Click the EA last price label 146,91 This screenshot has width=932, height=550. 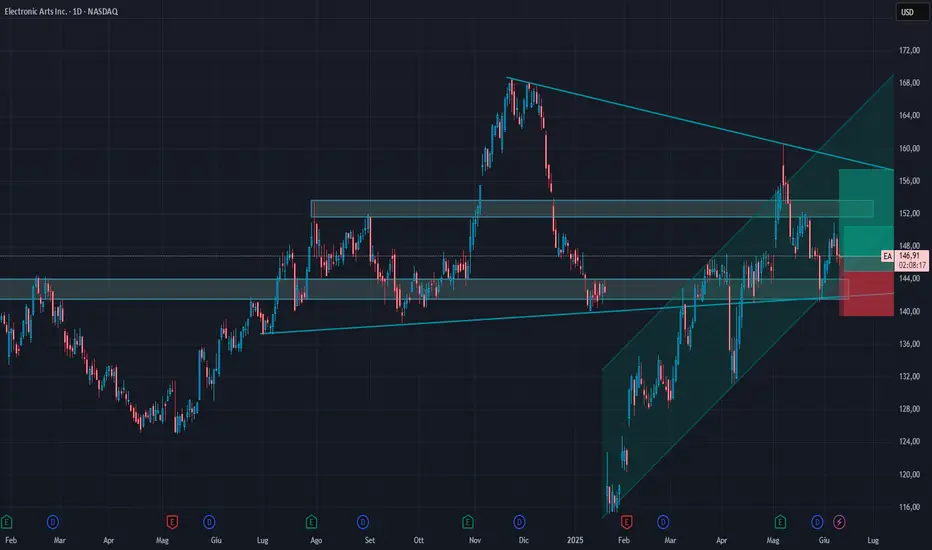(x=909, y=256)
